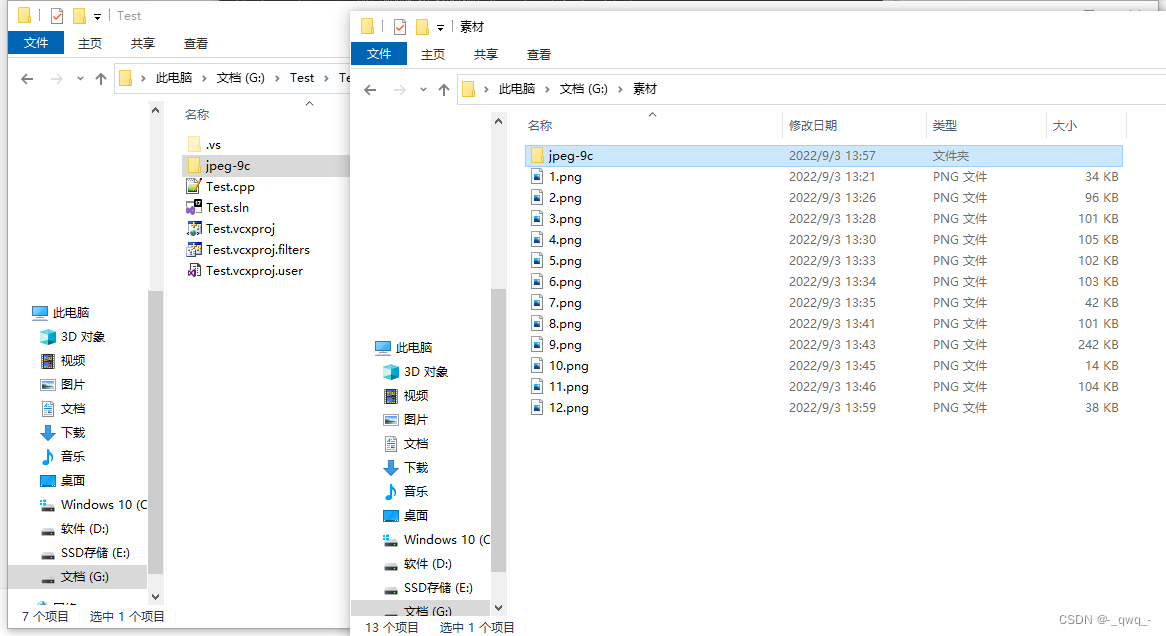Click new folder quick-access icon in 素材 title bar
1166x636 pixels.
click(x=422, y=27)
